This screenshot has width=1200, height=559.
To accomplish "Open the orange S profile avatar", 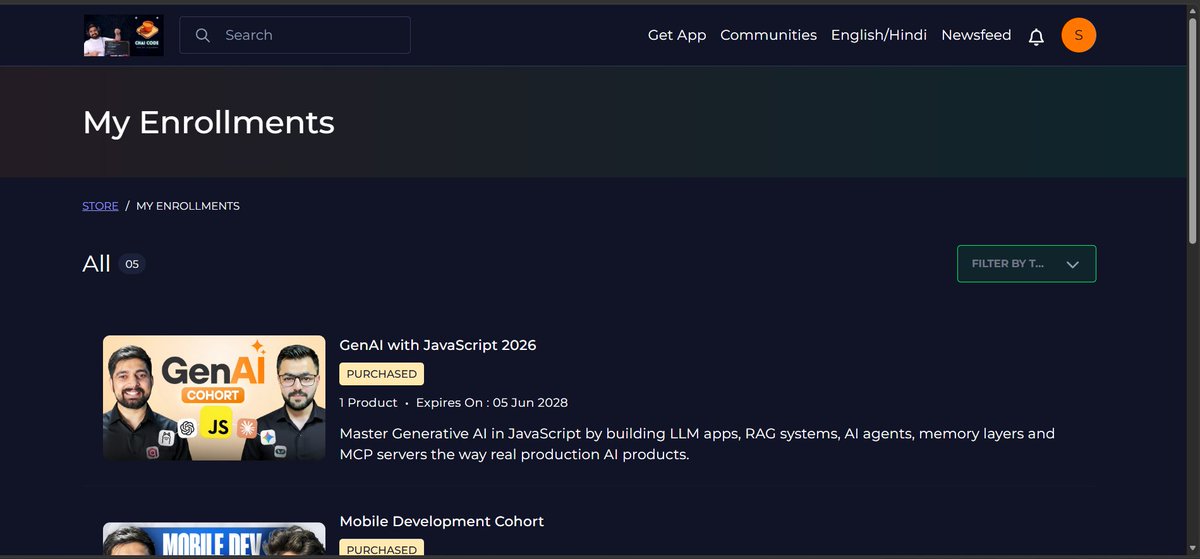I will tap(1079, 35).
